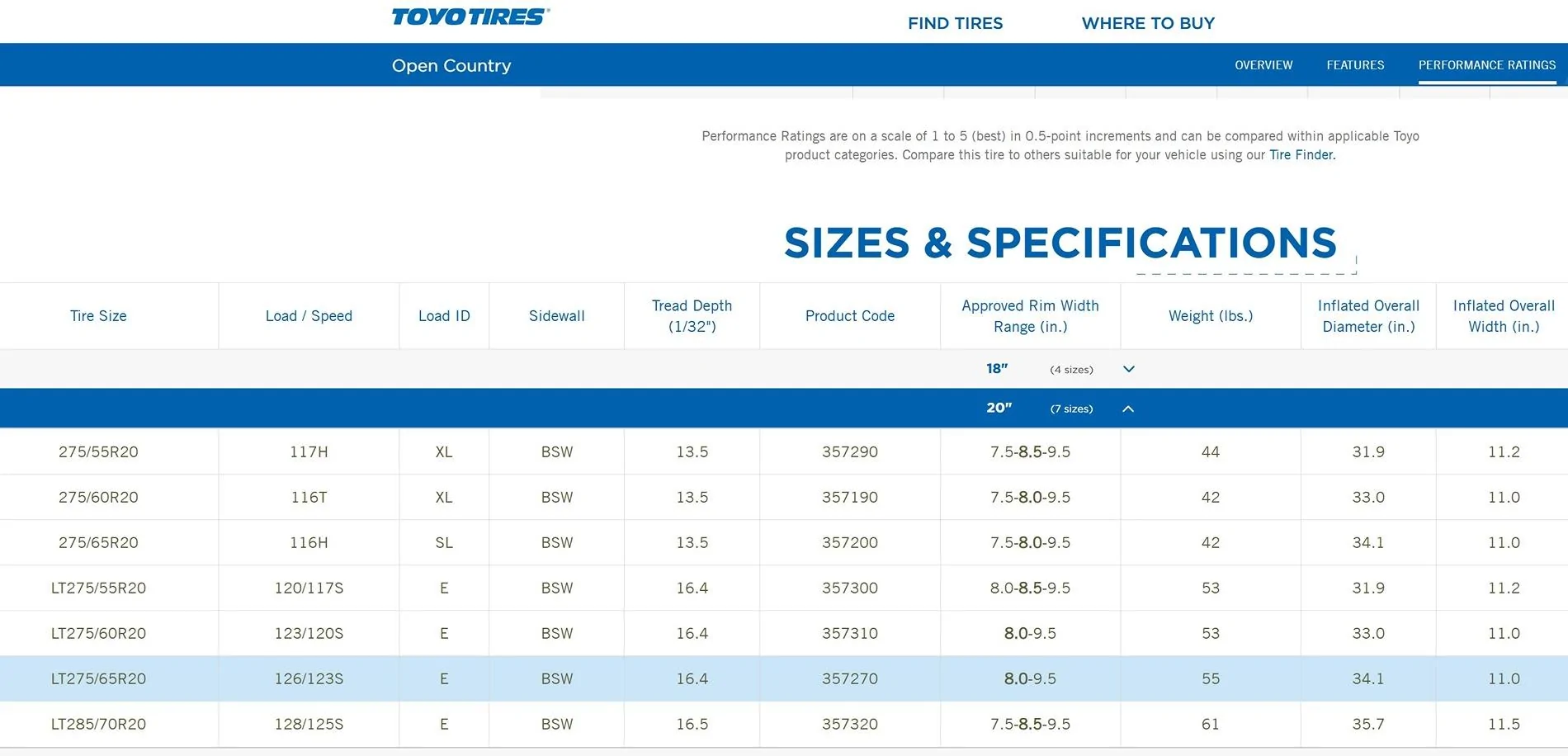Click product code 357290
1568x756 pixels.
coord(850,451)
